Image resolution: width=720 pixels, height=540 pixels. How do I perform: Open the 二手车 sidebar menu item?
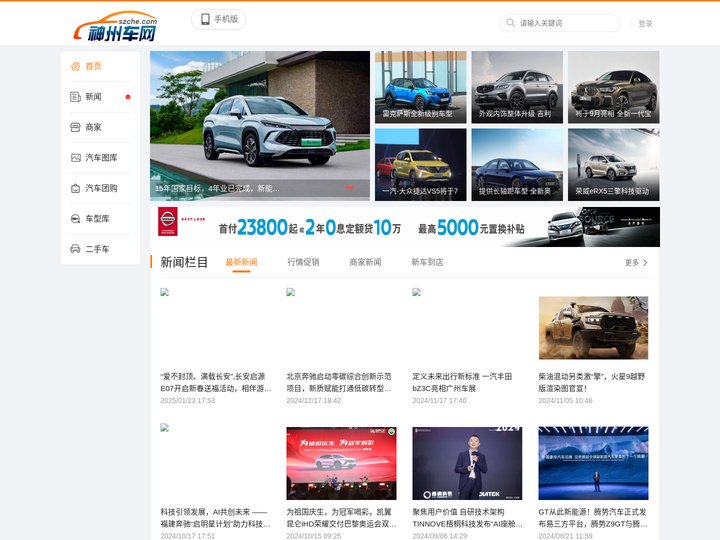click(100, 249)
